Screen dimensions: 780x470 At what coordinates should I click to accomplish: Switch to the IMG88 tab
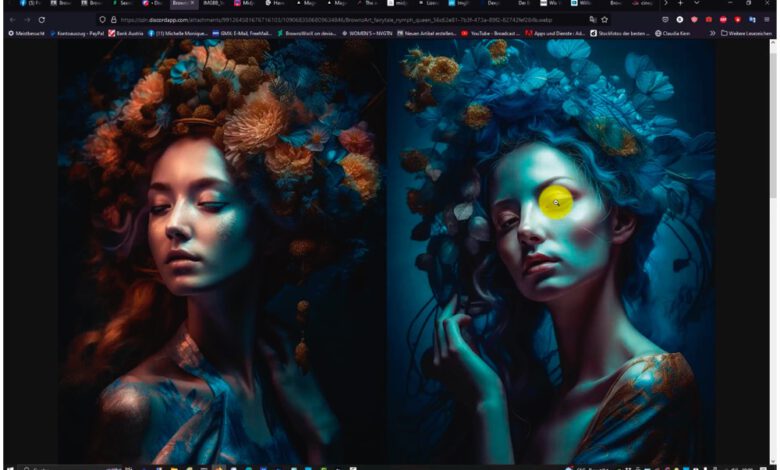point(214,3)
